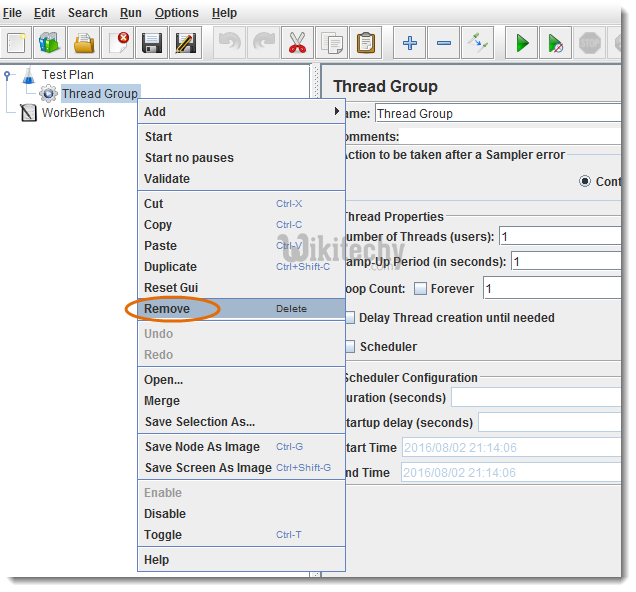The width and height of the screenshot is (636, 592).
Task: Open the Templates toolbar icon
Action: (50, 43)
